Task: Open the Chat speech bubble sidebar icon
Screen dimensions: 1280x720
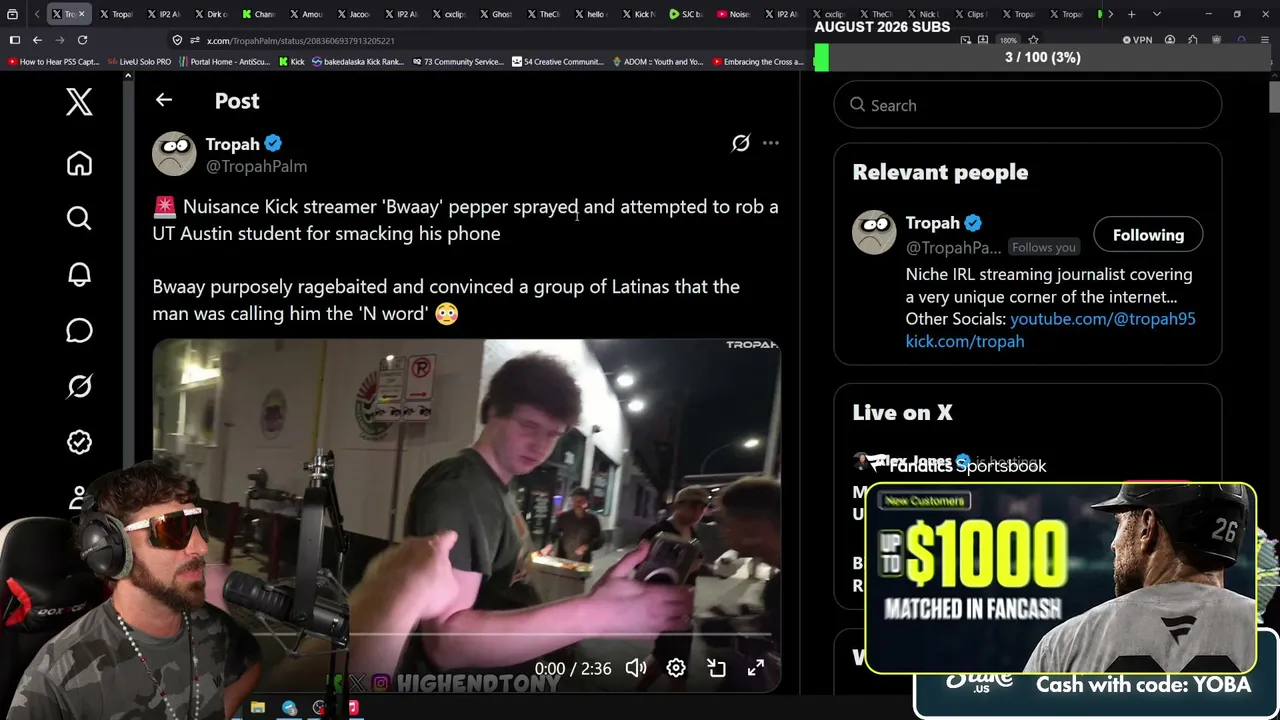Action: (x=79, y=330)
